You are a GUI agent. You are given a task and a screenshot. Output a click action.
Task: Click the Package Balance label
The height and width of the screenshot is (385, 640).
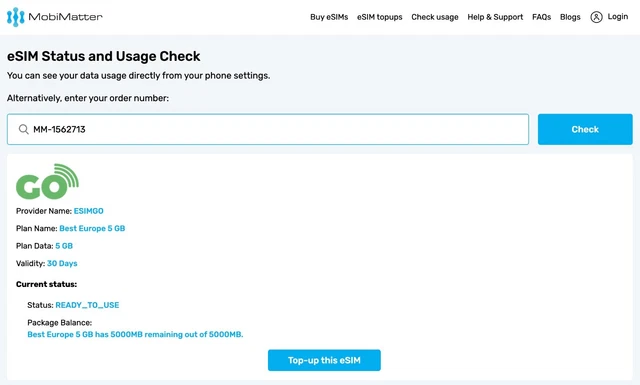coord(60,323)
